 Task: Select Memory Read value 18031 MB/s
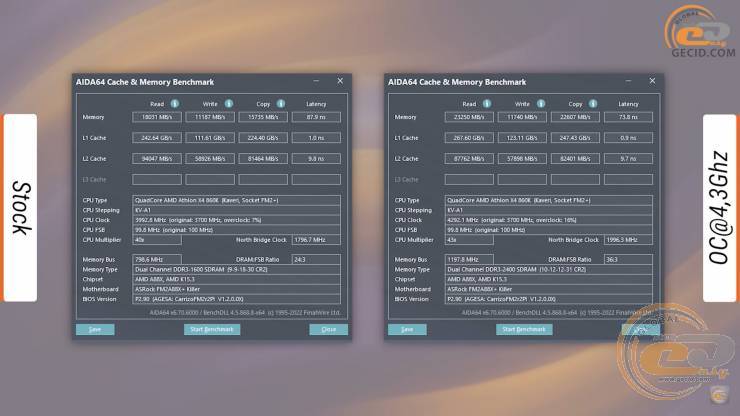[x=157, y=117]
